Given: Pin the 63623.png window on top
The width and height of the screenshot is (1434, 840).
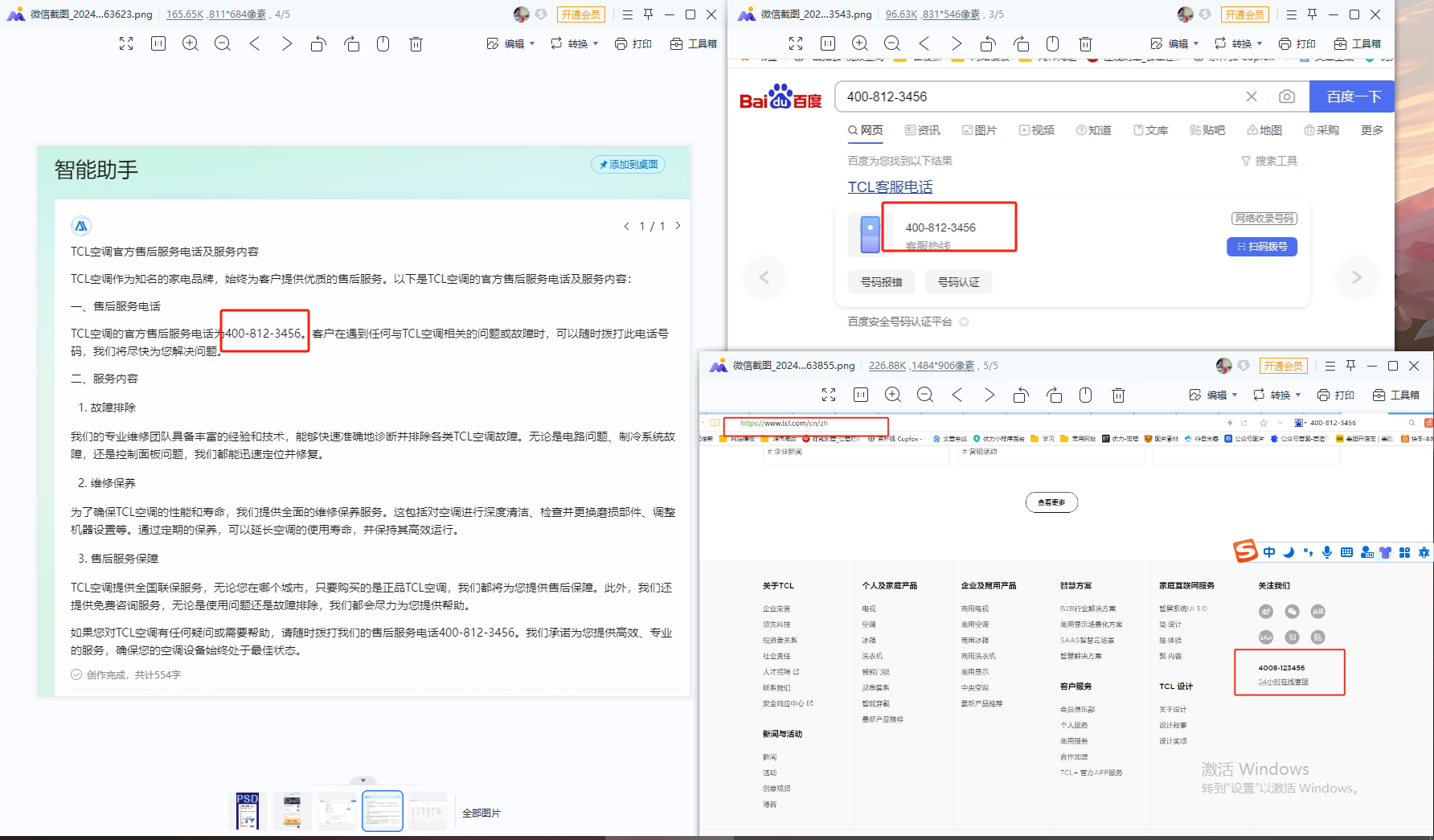Looking at the screenshot, I should (649, 14).
